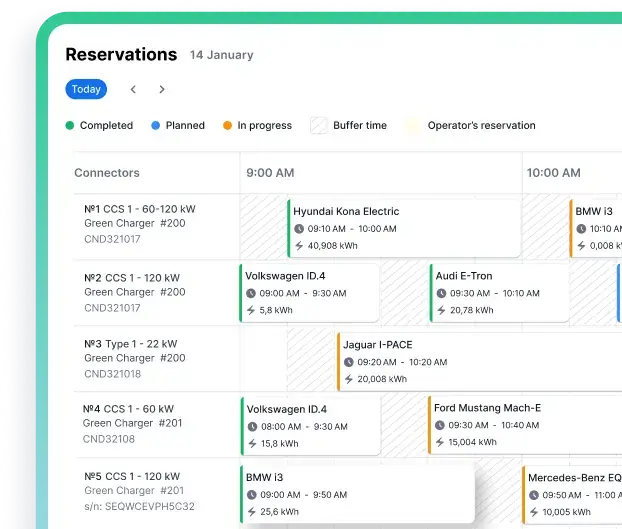Click clock icon next to 08:00 AM - 9:30 AM
This screenshot has width=622, height=529.
[252, 427]
